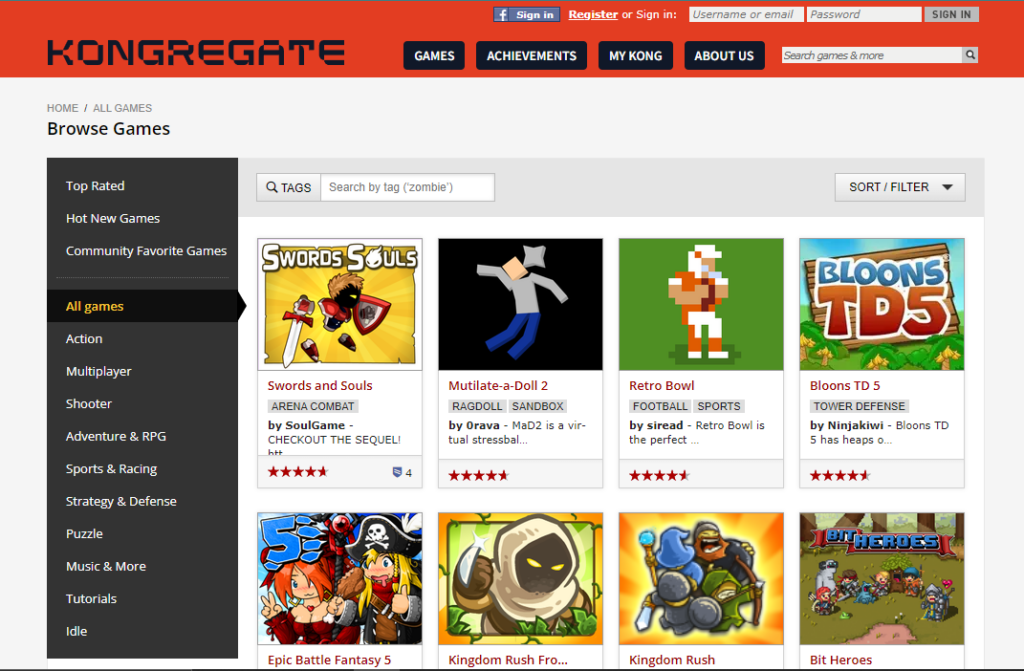This screenshot has width=1024, height=671.
Task: Click the Tags search button
Action: point(288,187)
